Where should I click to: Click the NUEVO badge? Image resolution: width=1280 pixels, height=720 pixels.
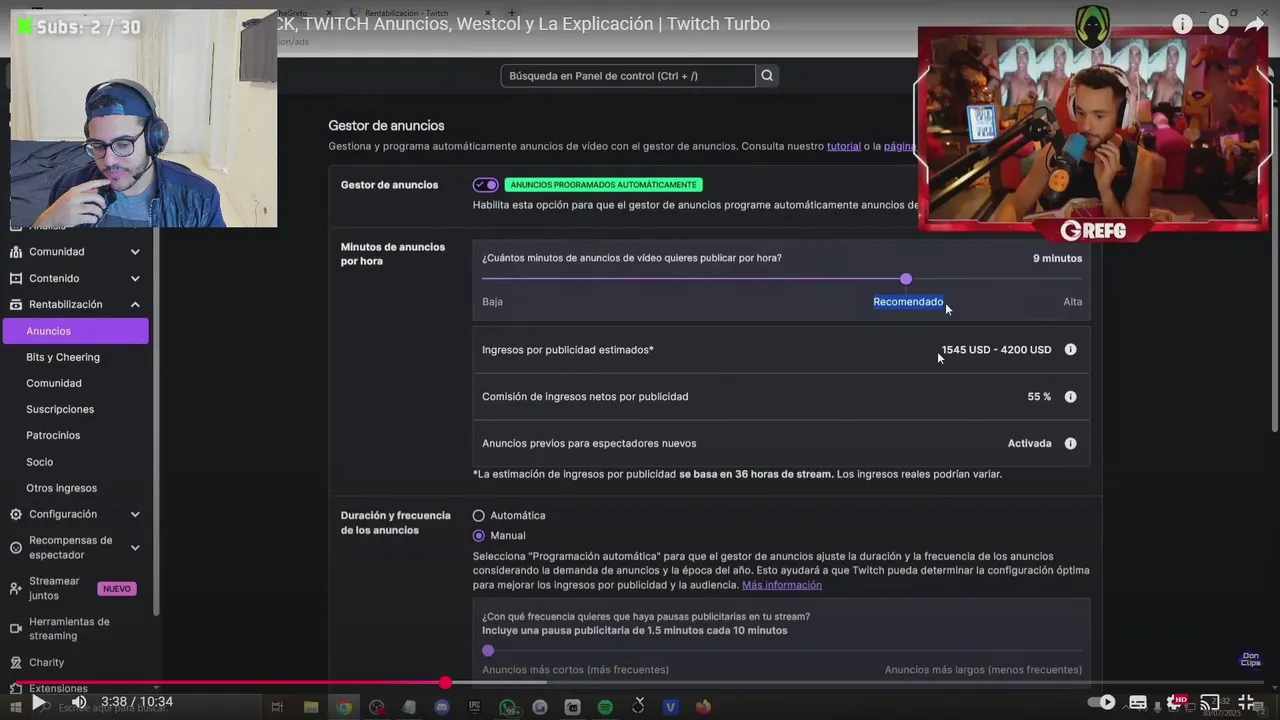pyautogui.click(x=117, y=589)
